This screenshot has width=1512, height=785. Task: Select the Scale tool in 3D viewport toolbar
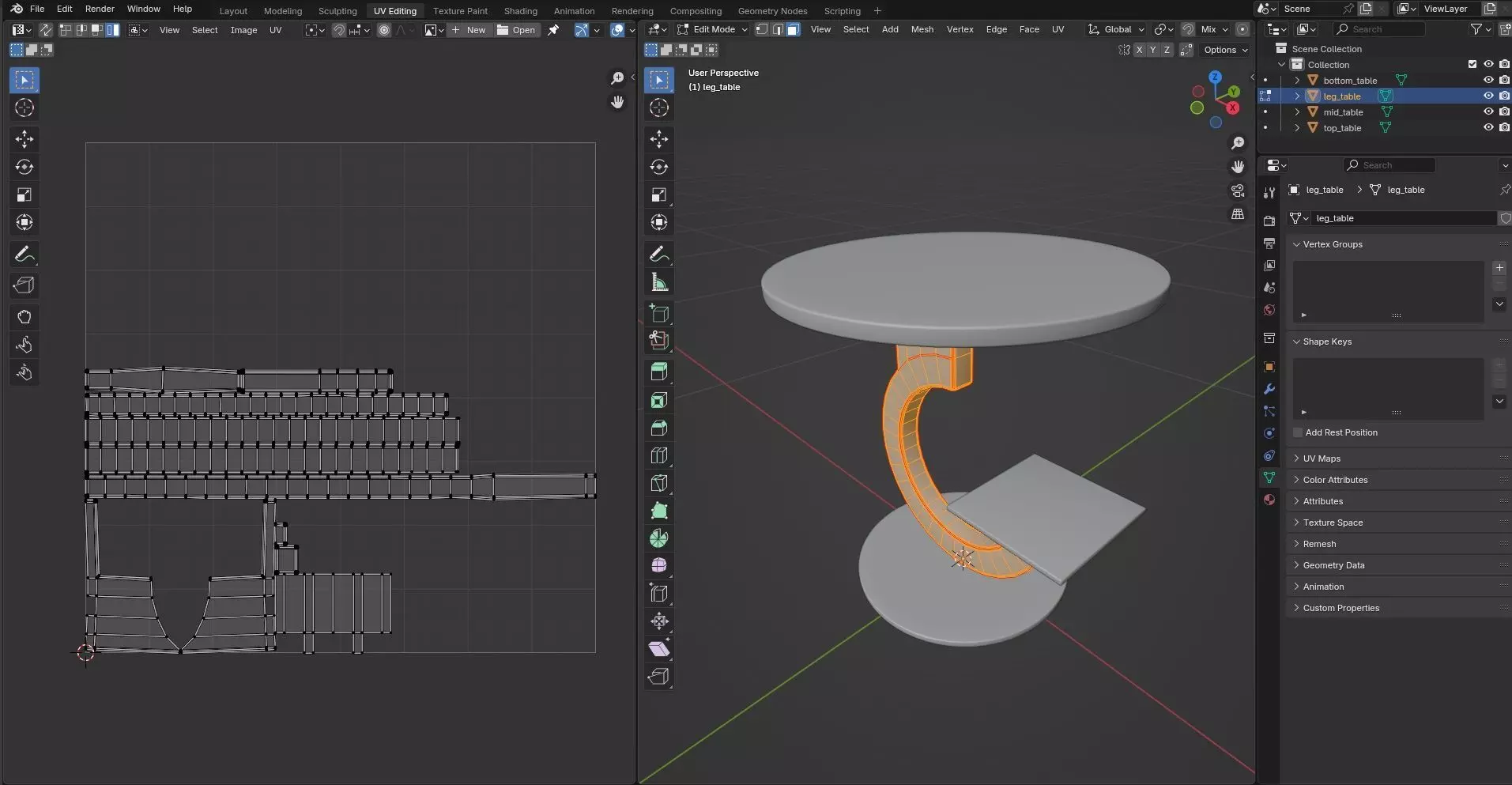pos(659,194)
